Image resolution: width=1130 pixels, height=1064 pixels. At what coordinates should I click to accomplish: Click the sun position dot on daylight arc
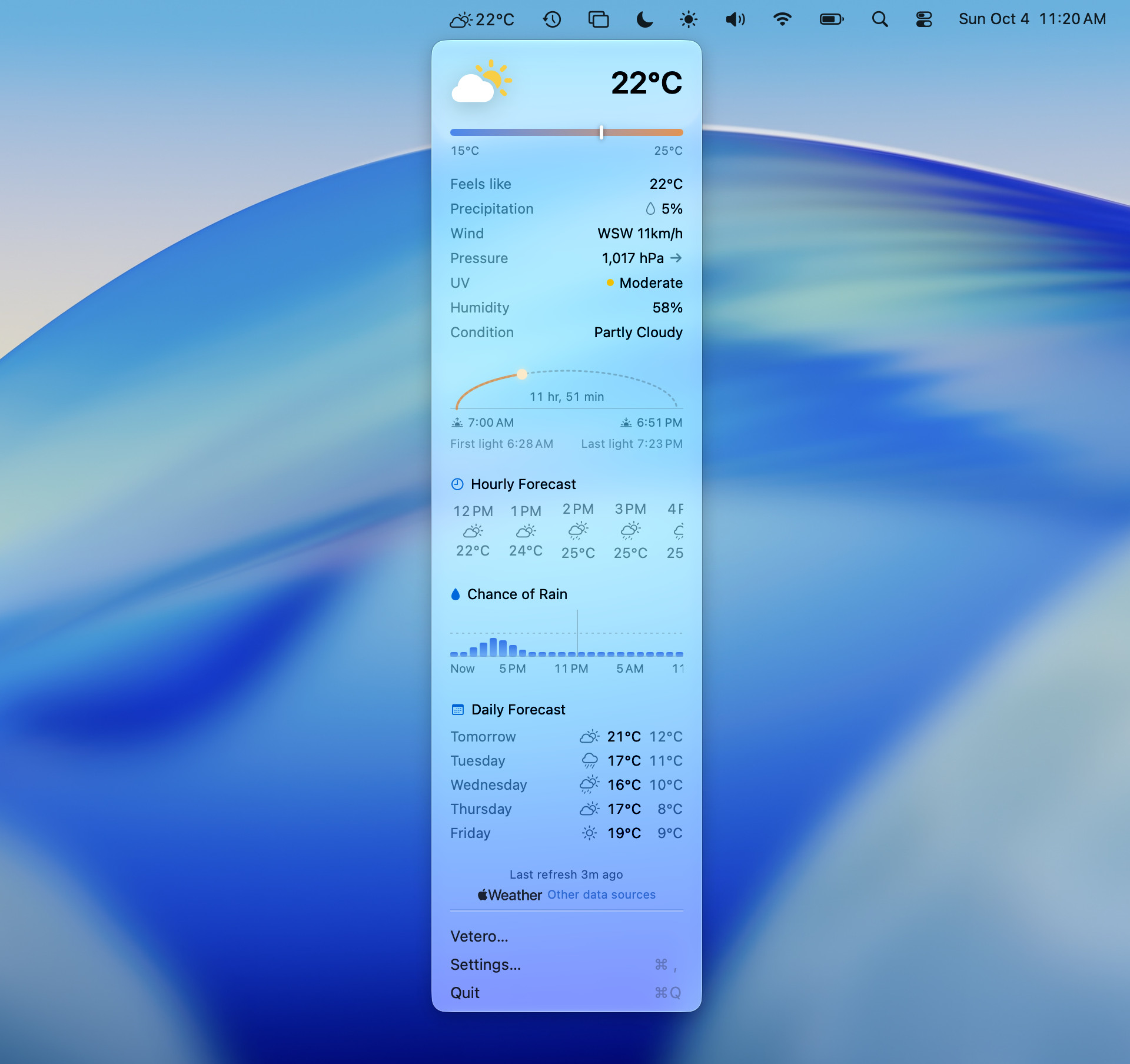click(x=522, y=374)
